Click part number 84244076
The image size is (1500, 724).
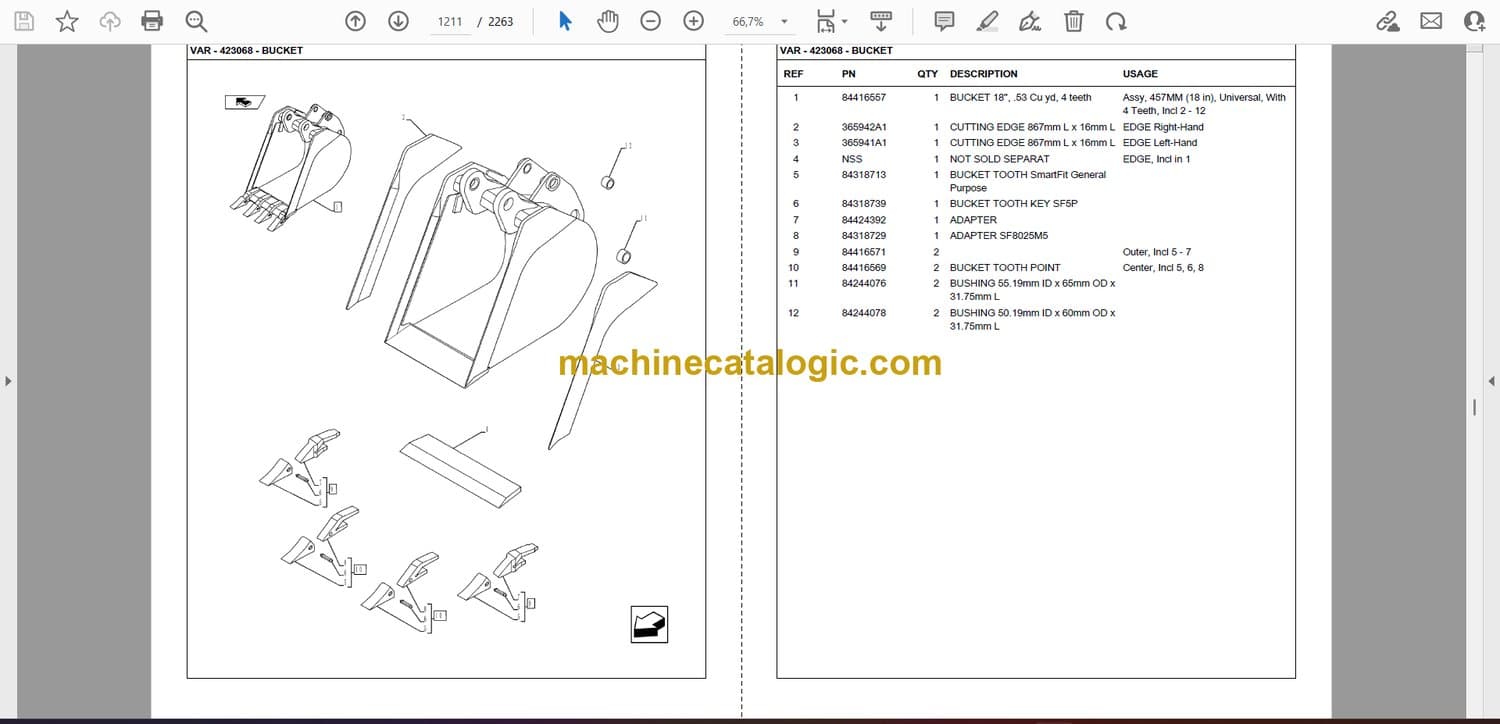click(864, 284)
